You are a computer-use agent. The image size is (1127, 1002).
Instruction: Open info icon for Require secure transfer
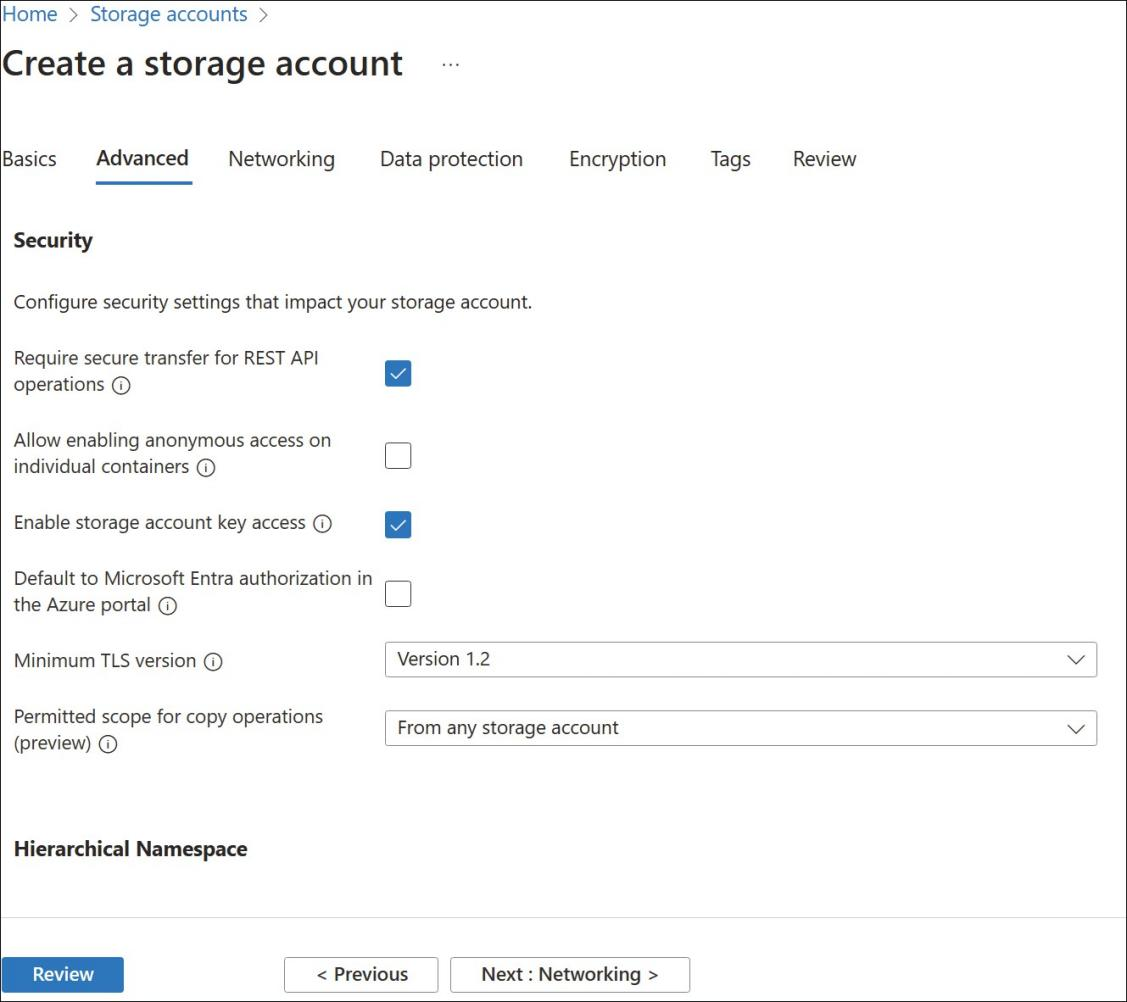tap(121, 385)
